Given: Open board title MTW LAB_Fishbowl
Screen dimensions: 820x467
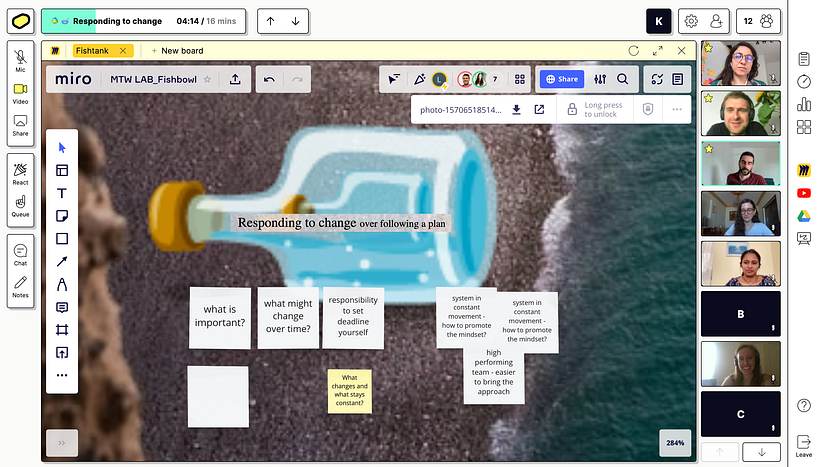Looking at the screenshot, I should click(153, 79).
